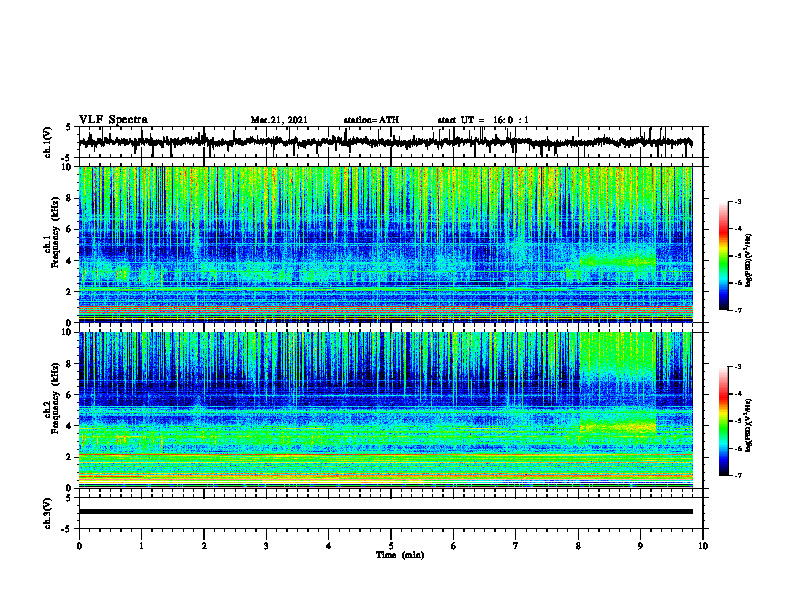Viewport: 792px width, 612px height.
Task: Click the time axis tick label '1'
Action: [x=141, y=546]
